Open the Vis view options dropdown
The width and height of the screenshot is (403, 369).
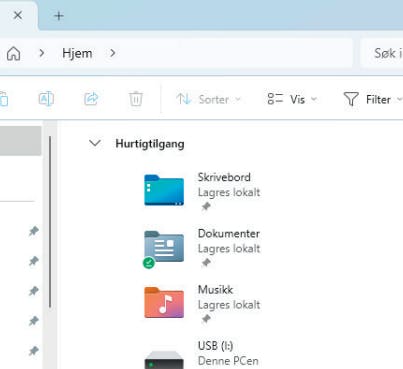point(292,99)
